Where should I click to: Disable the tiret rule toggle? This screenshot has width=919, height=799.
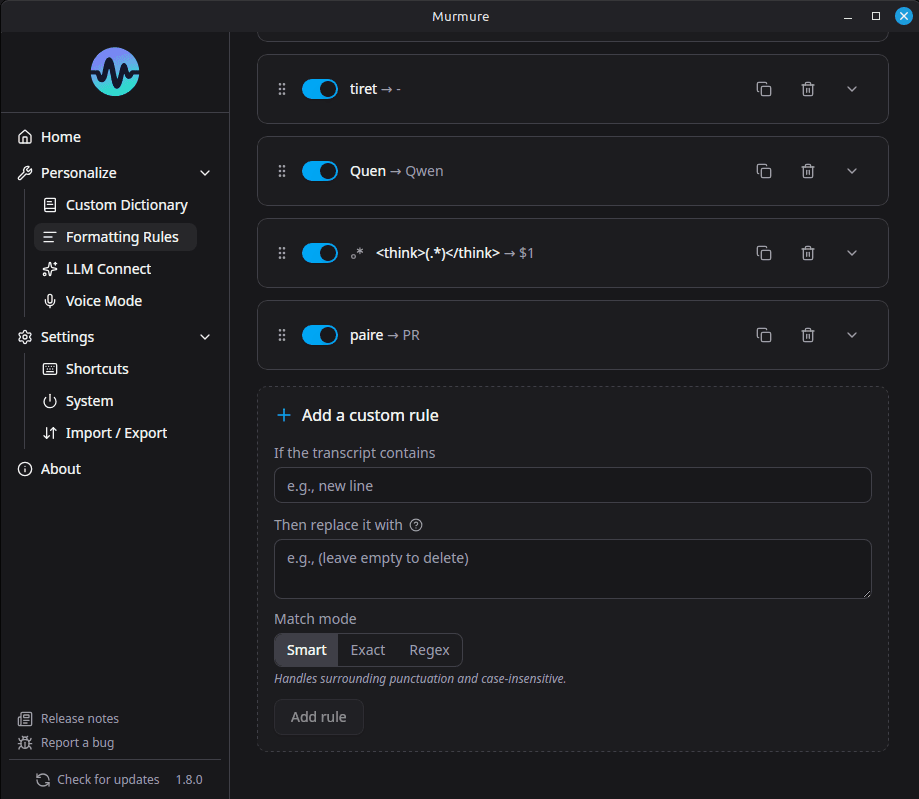coord(320,89)
